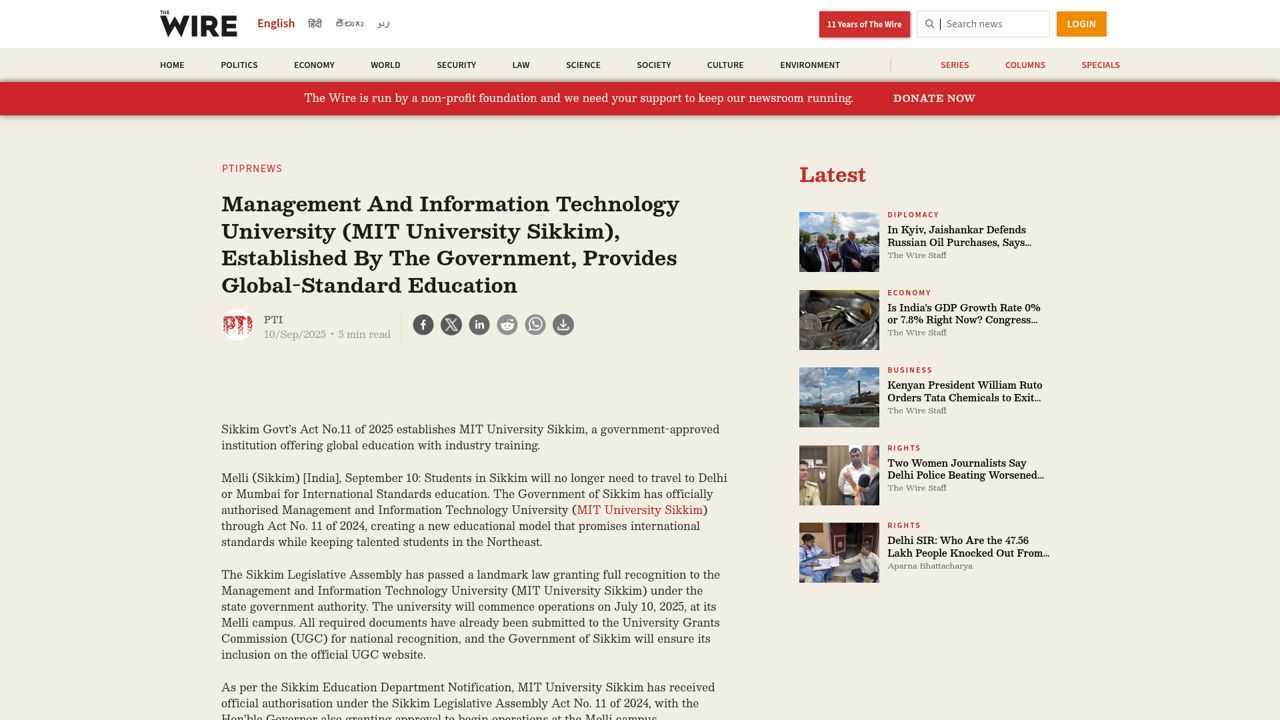Open the Politics section
Screen dimensions: 1280x720
[x=239, y=65]
